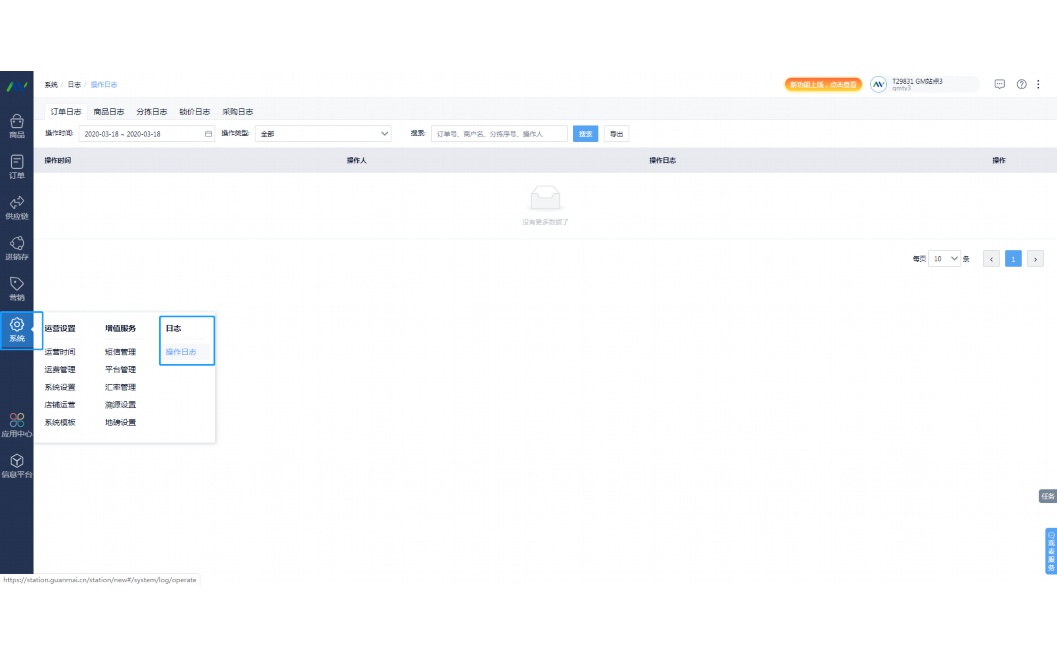This screenshot has height=657, width=1057.
Task: Open the 操作时间 date range picker
Action: click(147, 133)
